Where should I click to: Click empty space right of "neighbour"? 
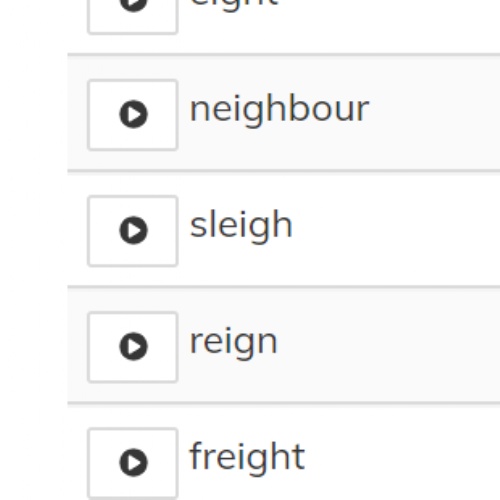pyautogui.click(x=433, y=113)
